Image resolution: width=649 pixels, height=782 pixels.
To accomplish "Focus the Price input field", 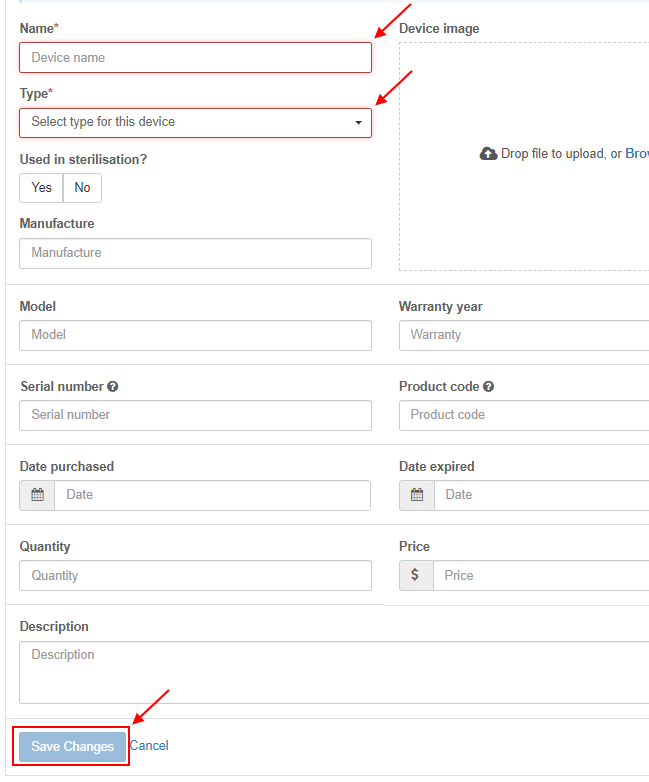I will click(541, 576).
